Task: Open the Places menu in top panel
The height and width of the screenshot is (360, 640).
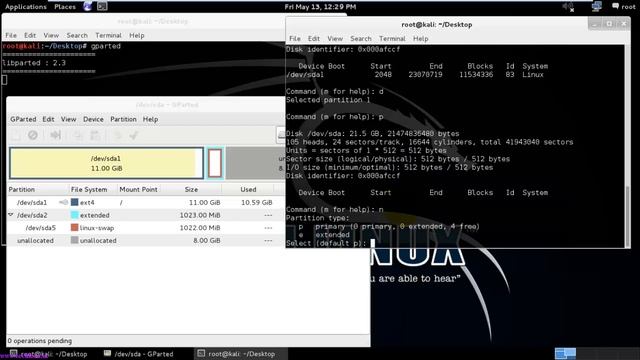Action: (64, 7)
